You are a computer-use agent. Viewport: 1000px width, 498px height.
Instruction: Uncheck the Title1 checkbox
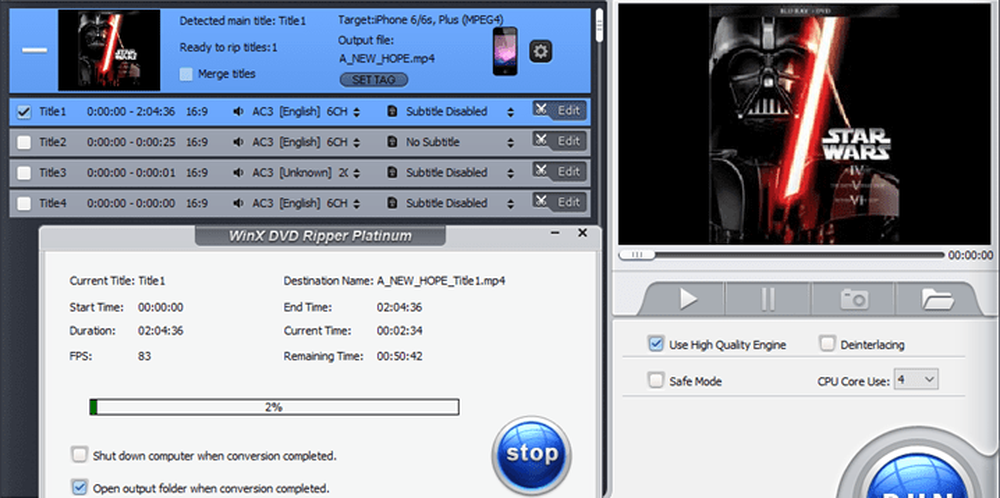pos(24,112)
